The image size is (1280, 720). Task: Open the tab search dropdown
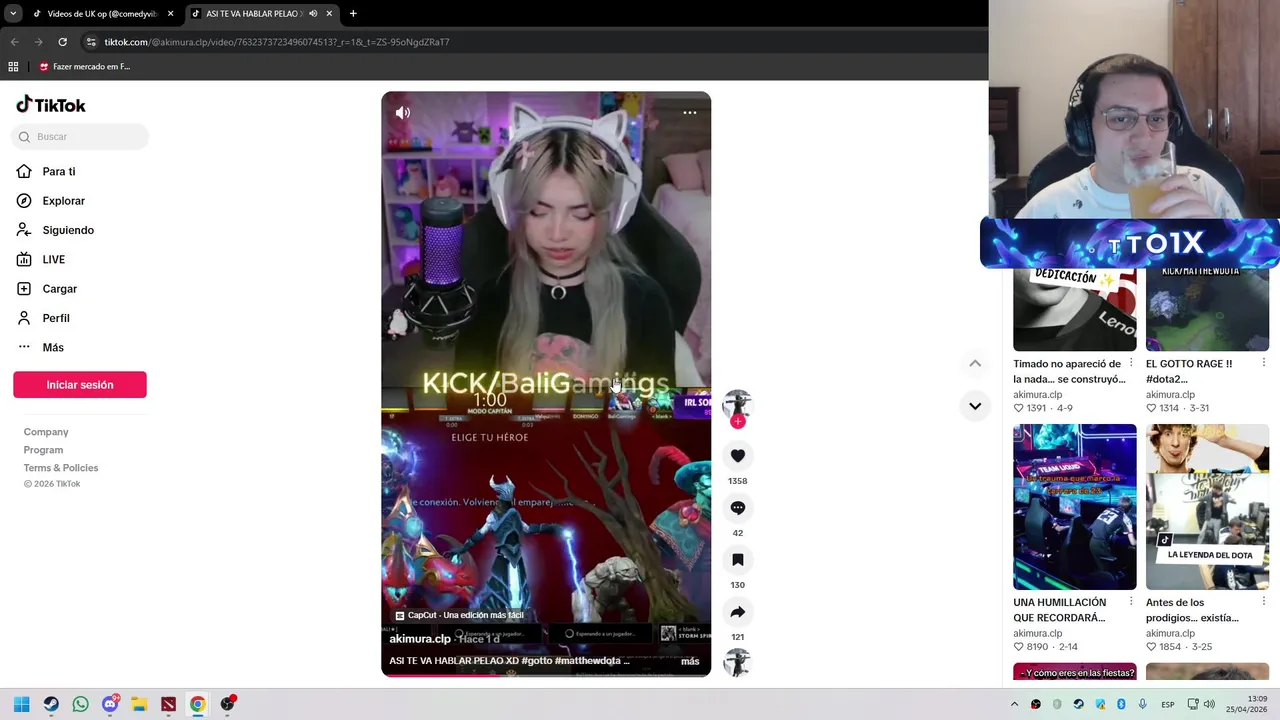click(x=12, y=14)
